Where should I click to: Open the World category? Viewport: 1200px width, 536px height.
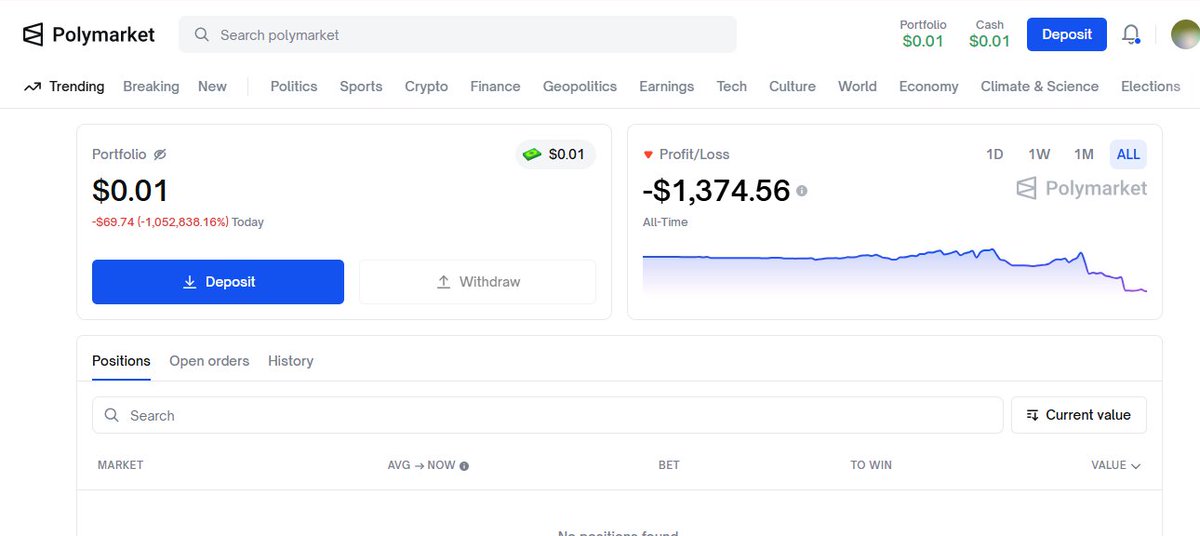point(857,86)
